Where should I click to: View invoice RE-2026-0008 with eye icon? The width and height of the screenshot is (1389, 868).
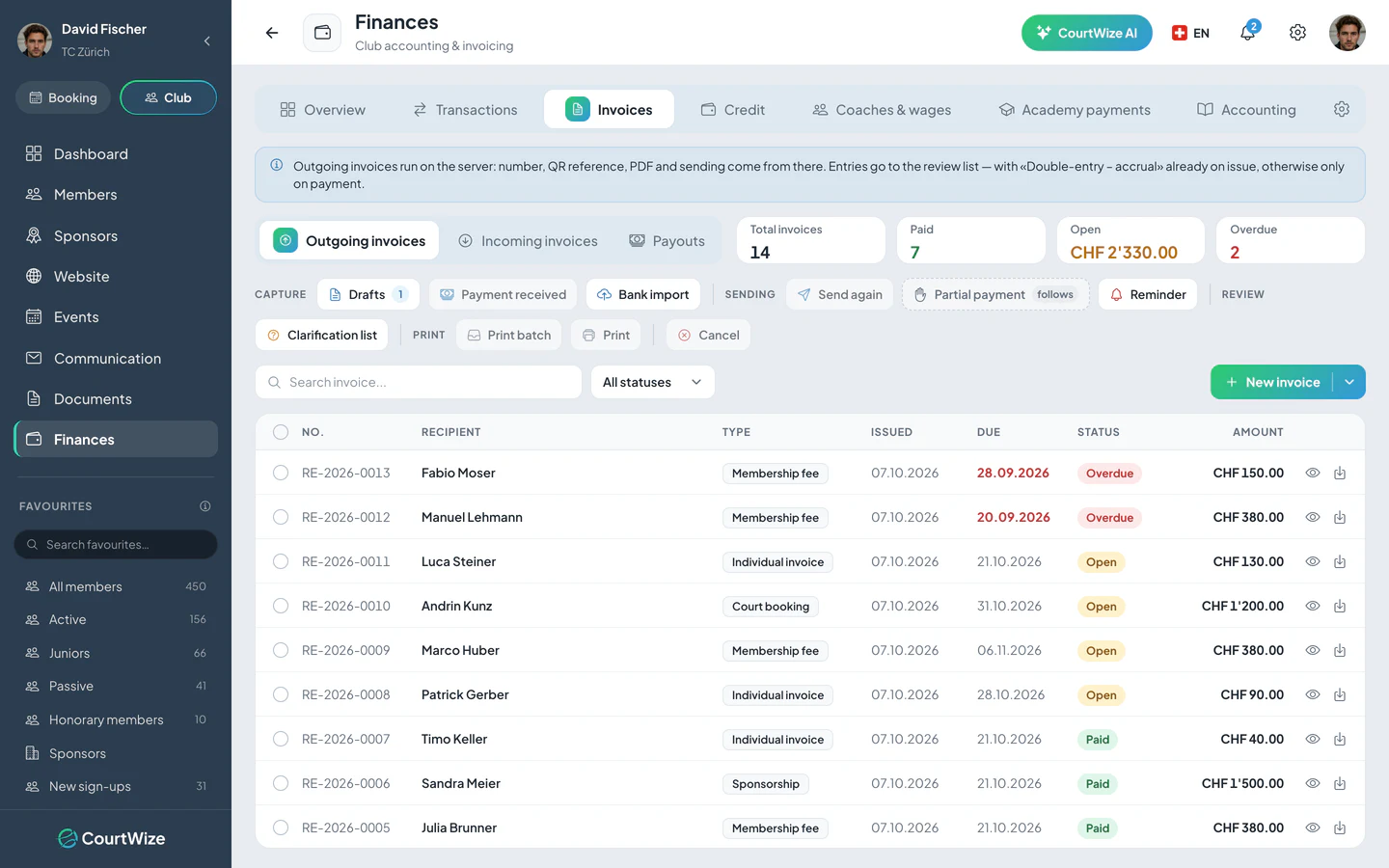pos(1313,694)
